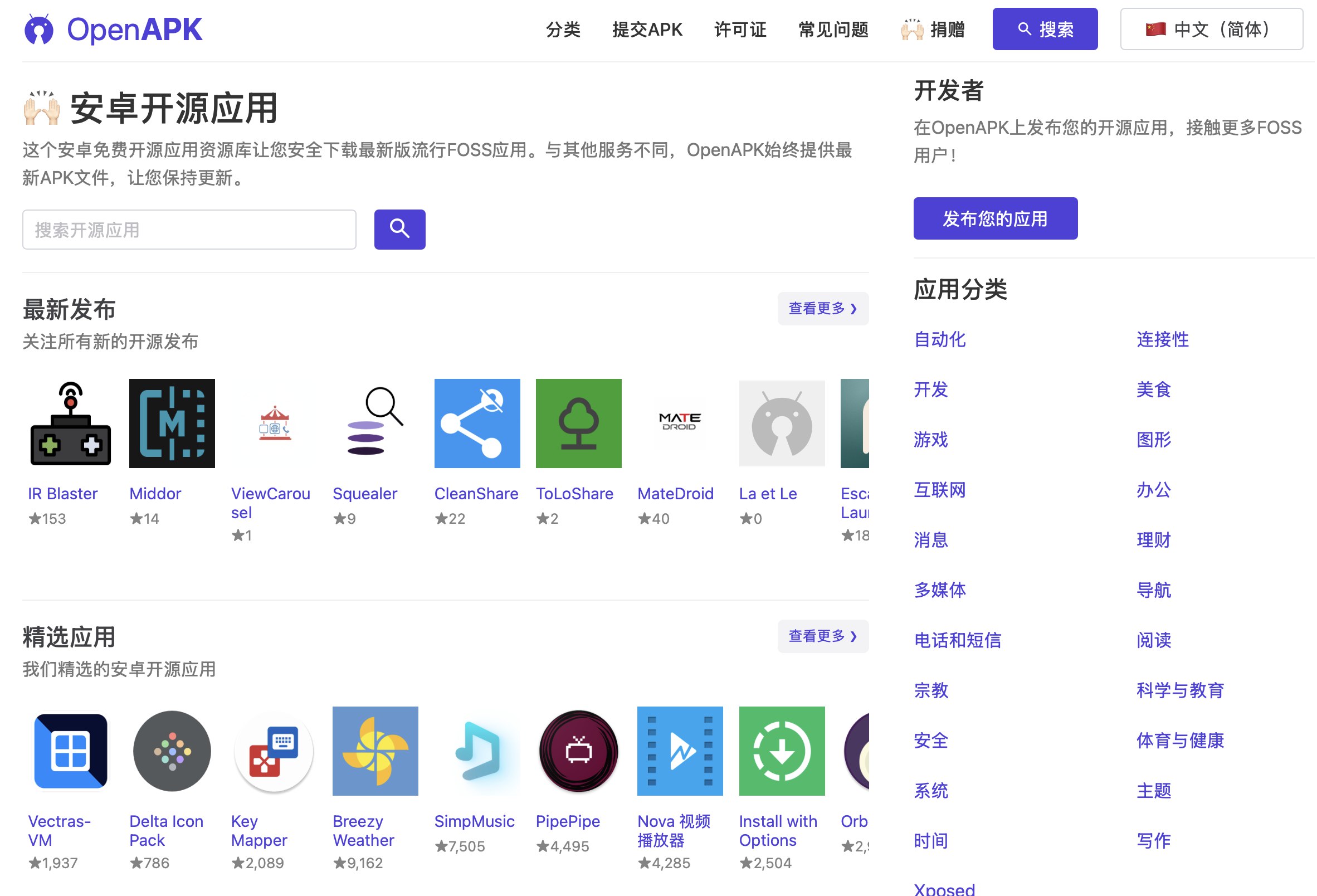Click the Breezy Weather name link
This screenshot has height=896, width=1317.
coord(364,832)
